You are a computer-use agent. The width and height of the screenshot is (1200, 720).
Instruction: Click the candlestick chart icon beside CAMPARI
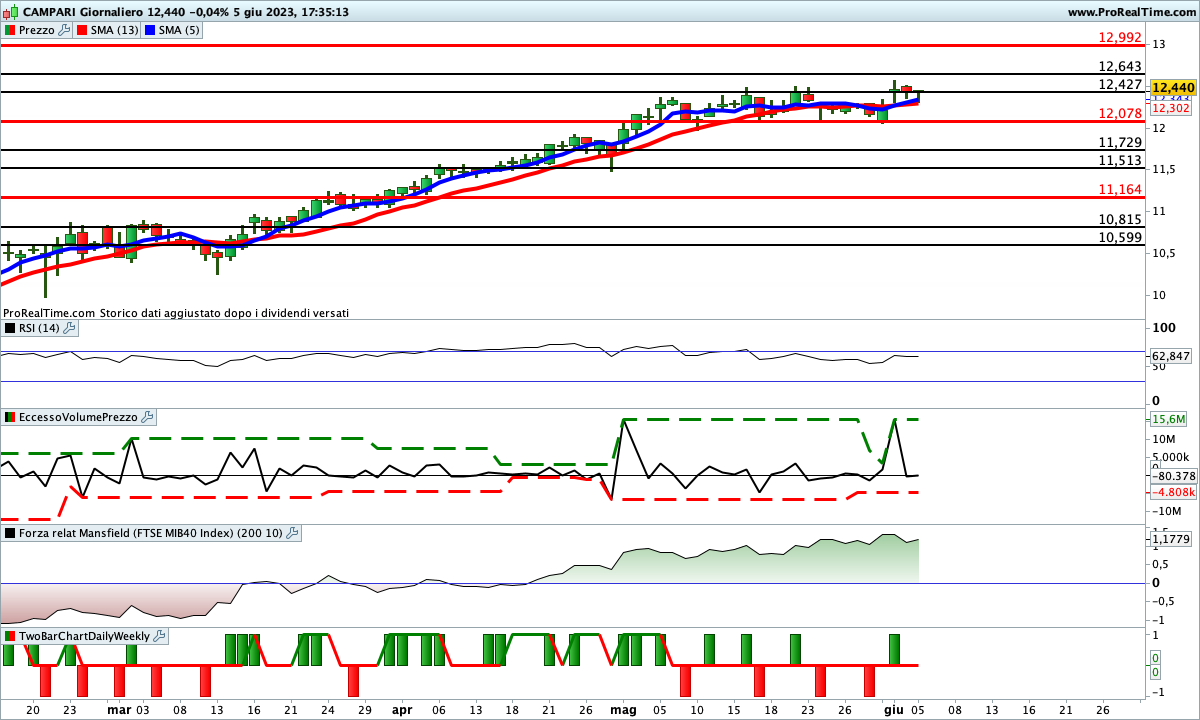click(10, 12)
